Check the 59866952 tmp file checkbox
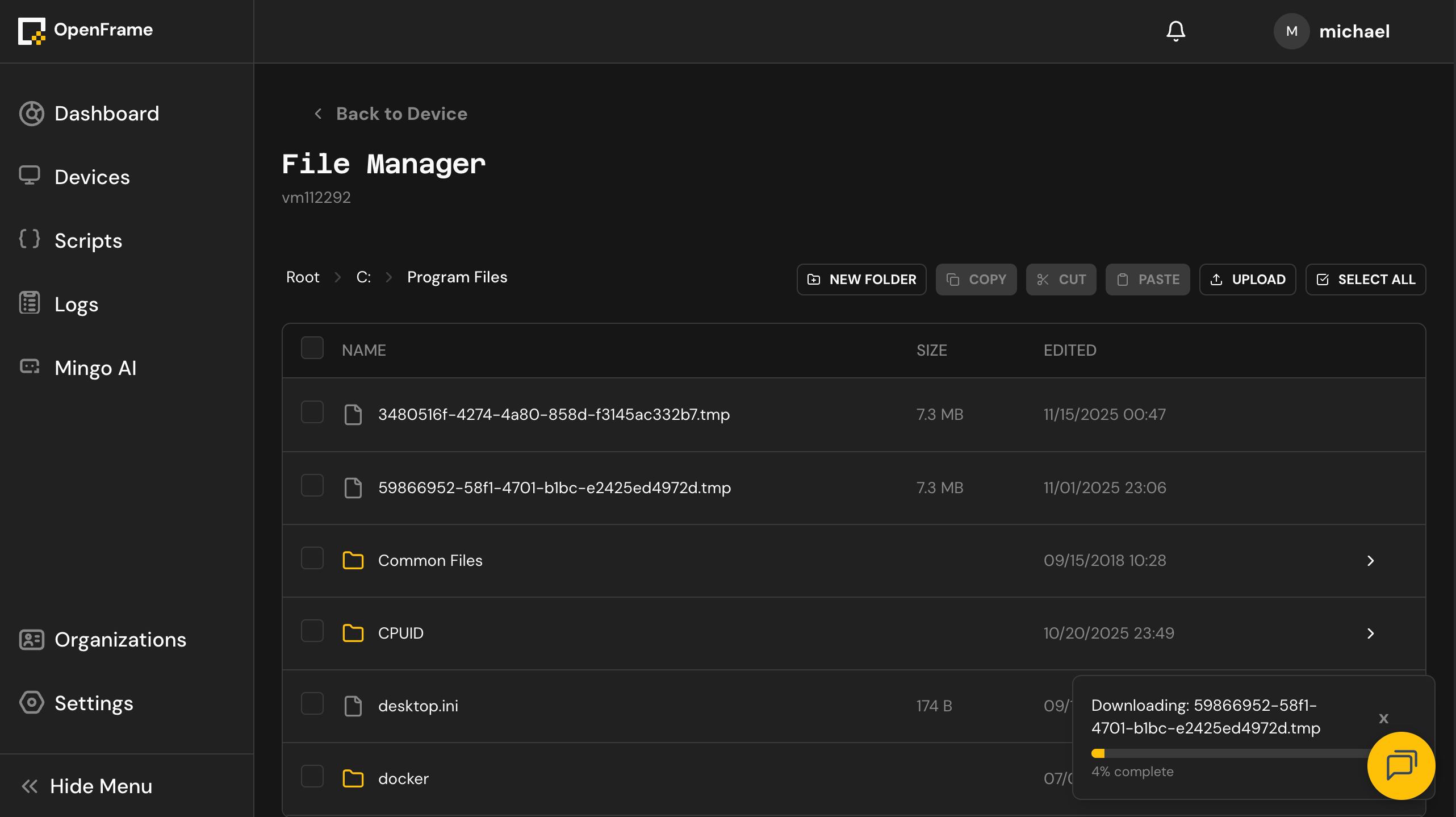 click(312, 485)
